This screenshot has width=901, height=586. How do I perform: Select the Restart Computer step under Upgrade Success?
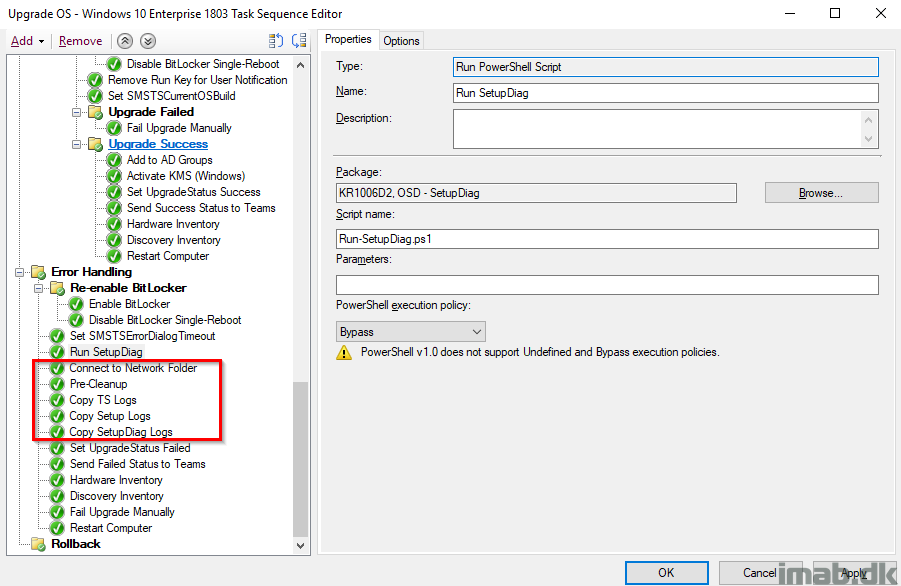click(x=168, y=256)
